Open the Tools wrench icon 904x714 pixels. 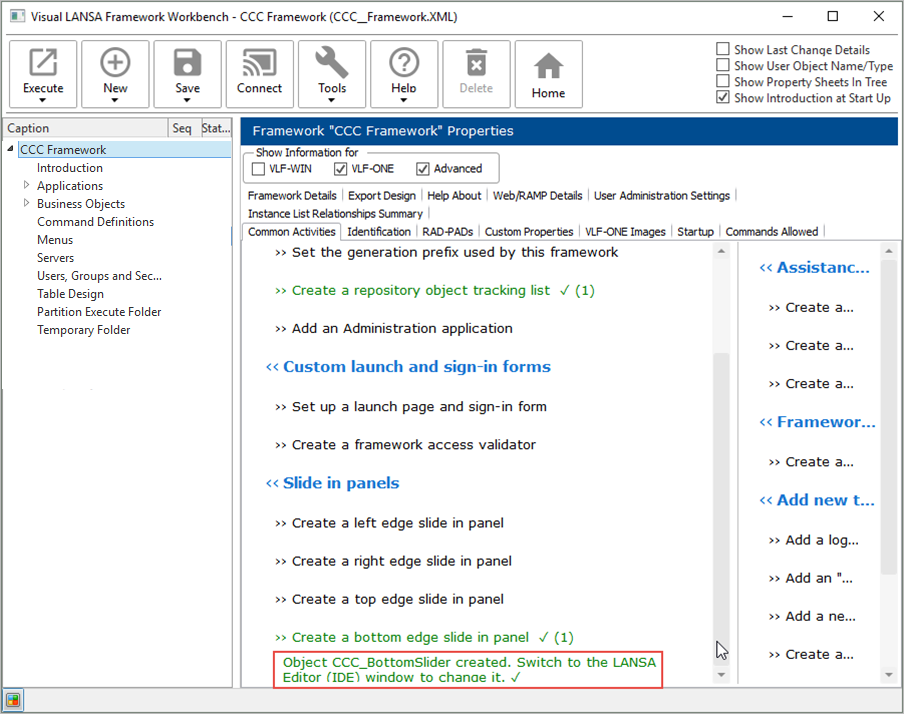332,64
